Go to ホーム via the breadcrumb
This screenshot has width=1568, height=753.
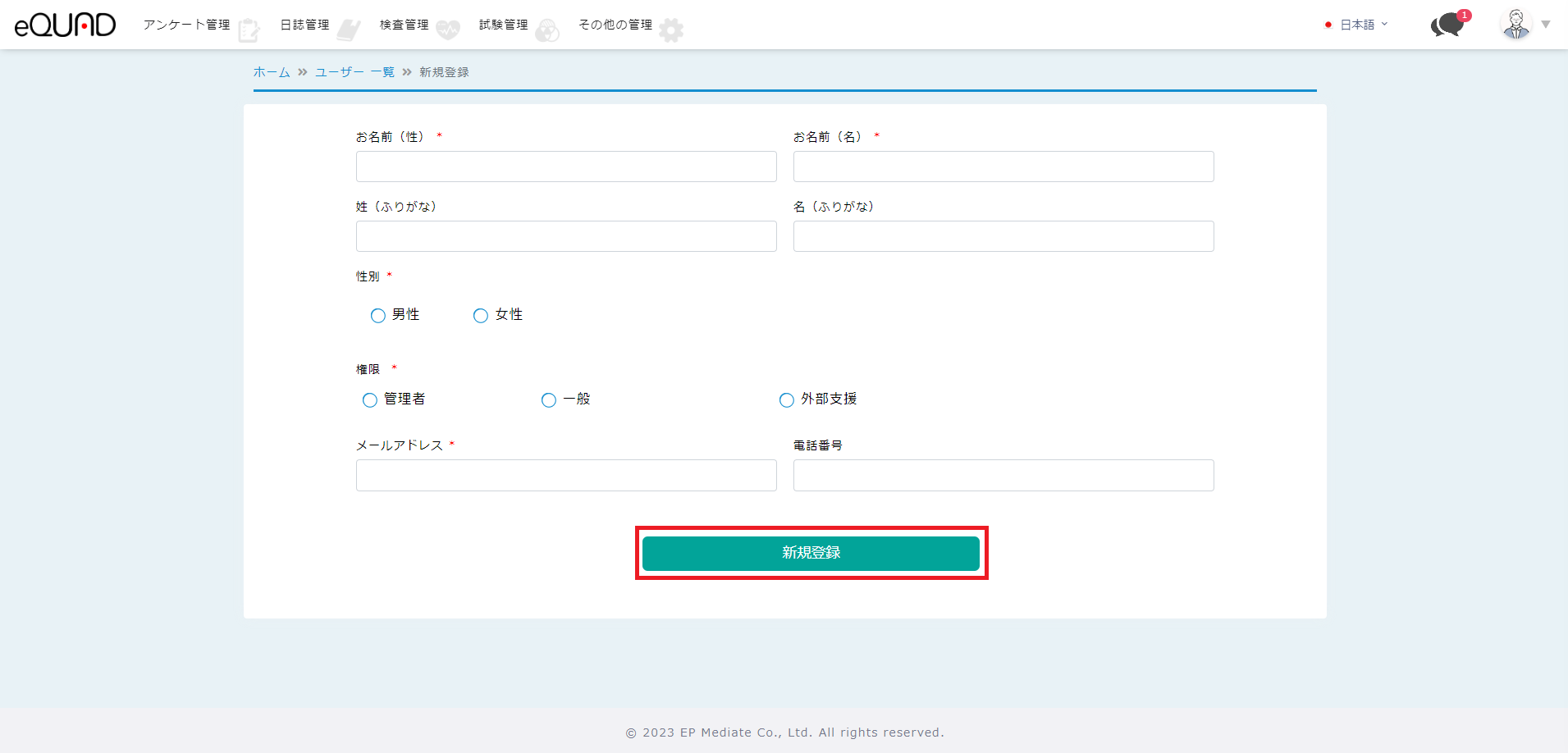272,72
